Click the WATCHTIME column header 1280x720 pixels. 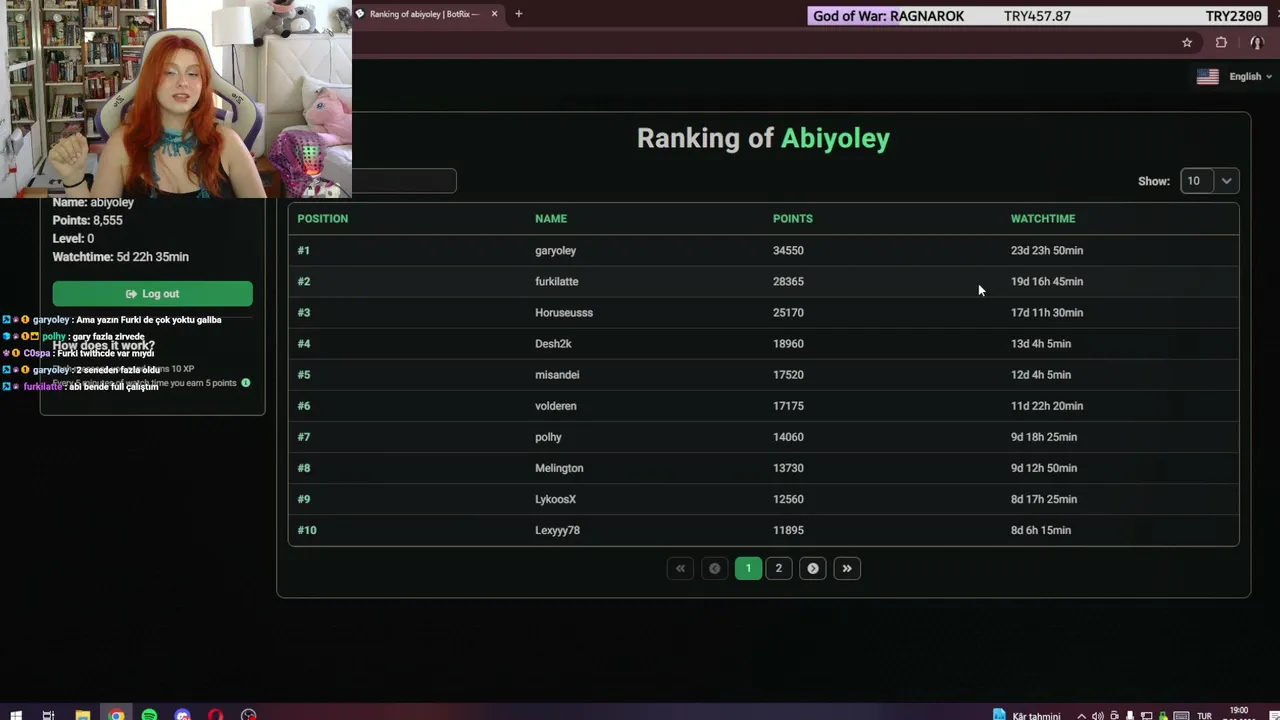tap(1043, 219)
